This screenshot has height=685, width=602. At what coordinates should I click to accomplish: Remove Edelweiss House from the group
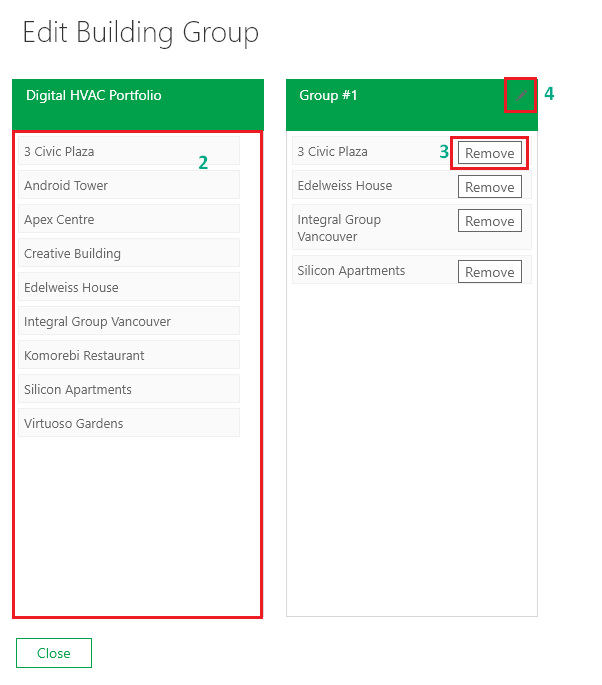click(490, 187)
